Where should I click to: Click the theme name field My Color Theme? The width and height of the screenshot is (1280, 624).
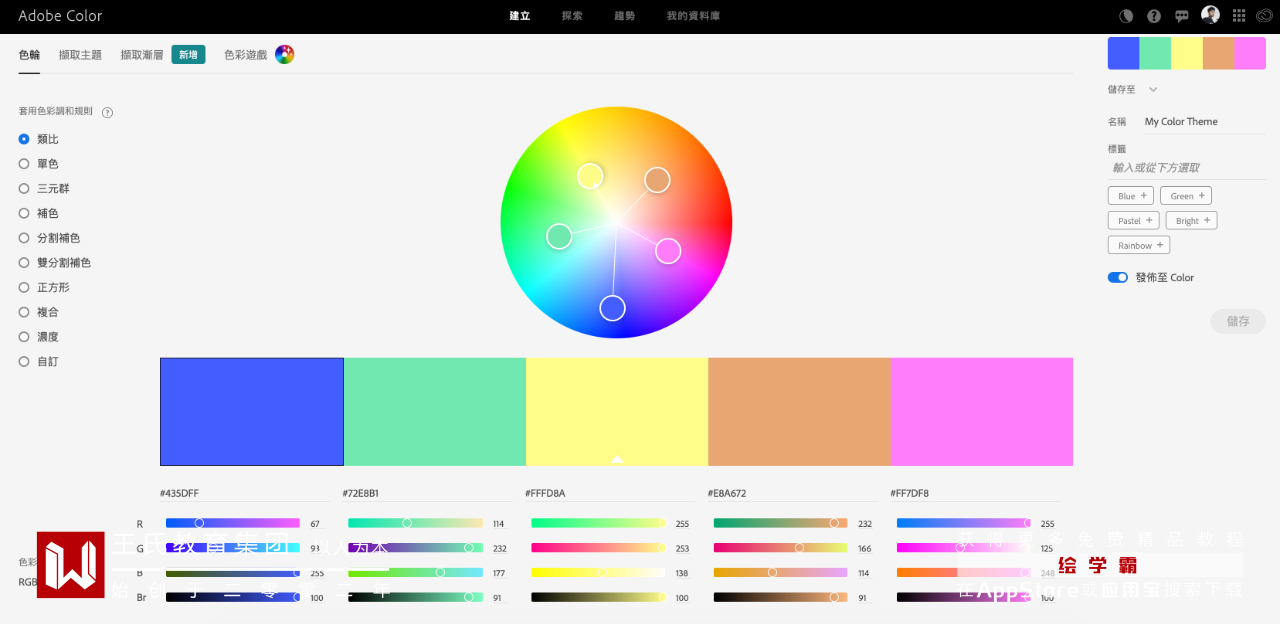pyautogui.click(x=1205, y=122)
